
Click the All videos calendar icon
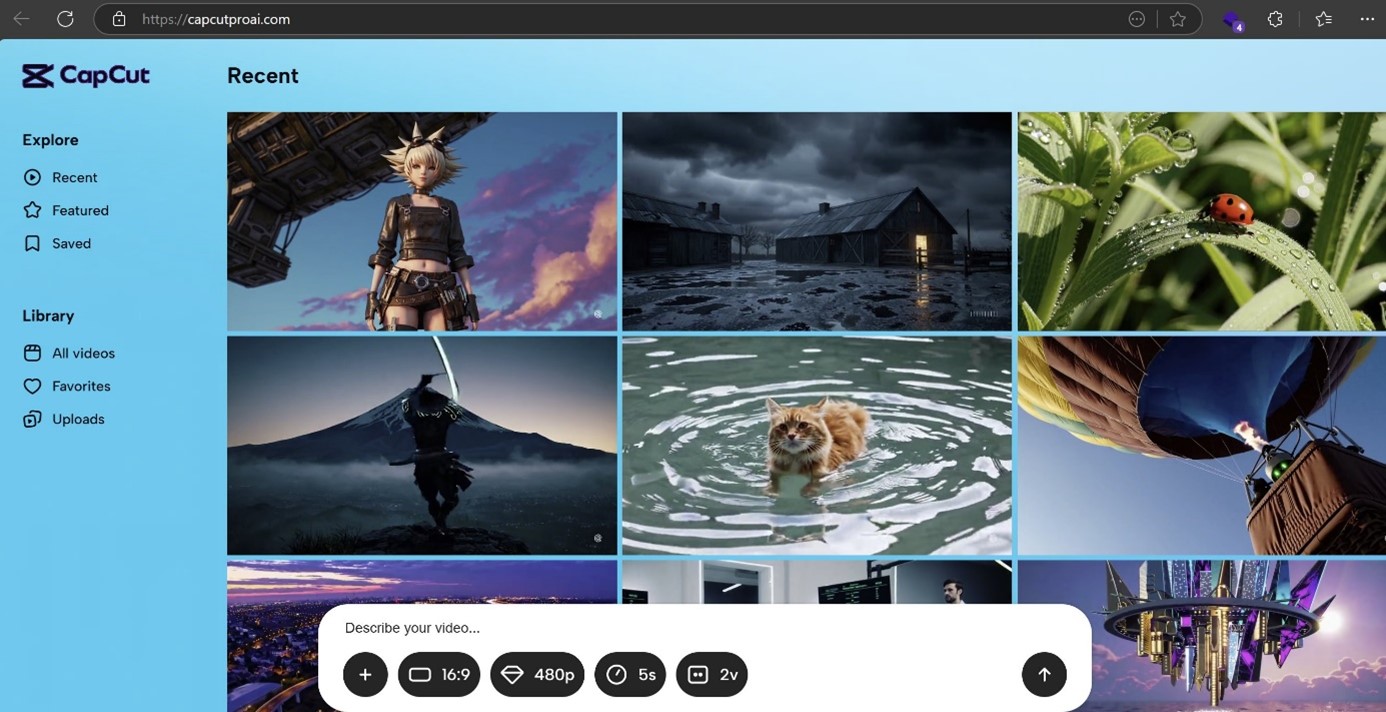tap(32, 353)
